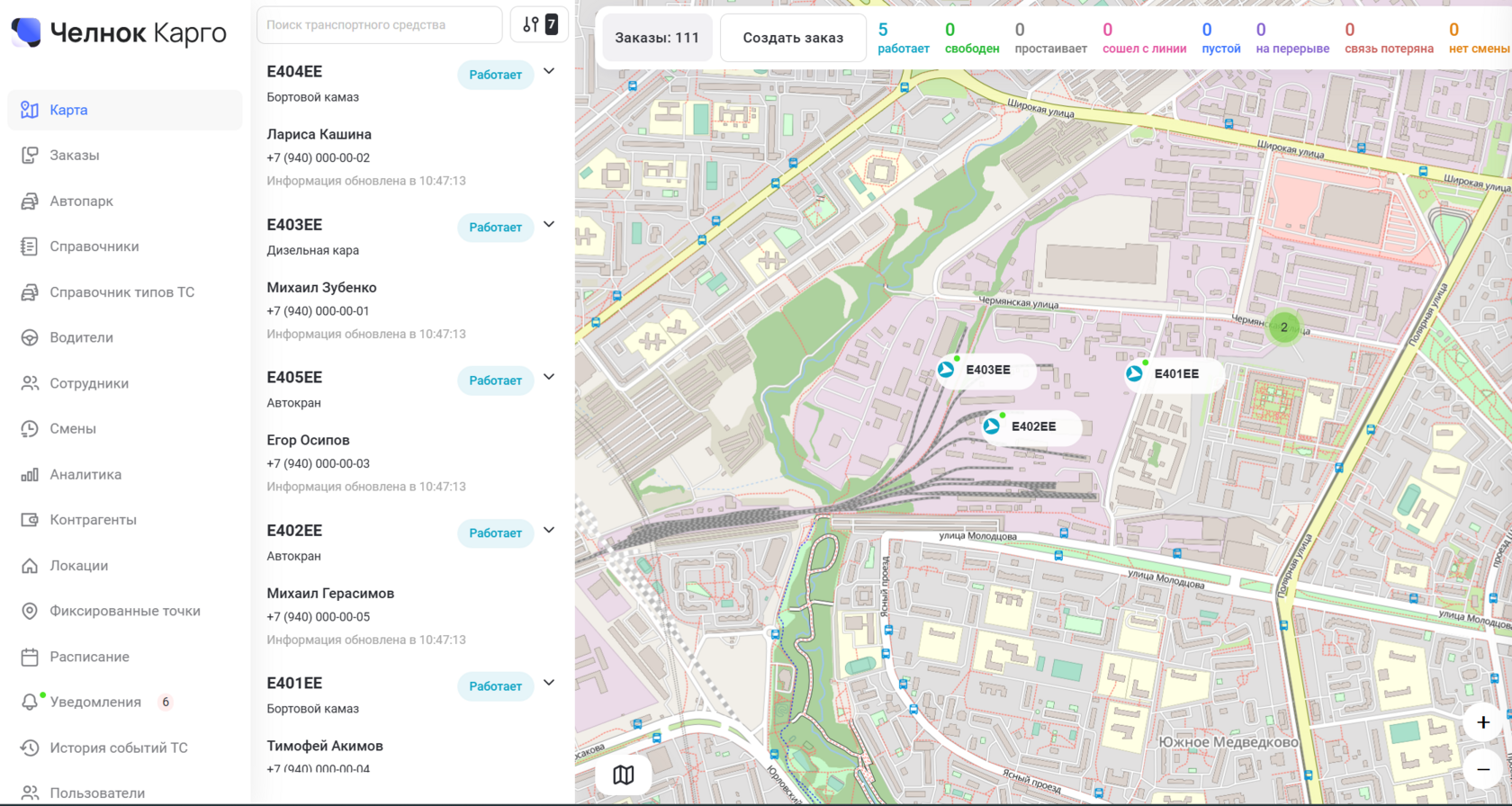Screen dimensions: 1512x806
Task: Open the vehicle filter button showing 7
Action: pos(539,24)
